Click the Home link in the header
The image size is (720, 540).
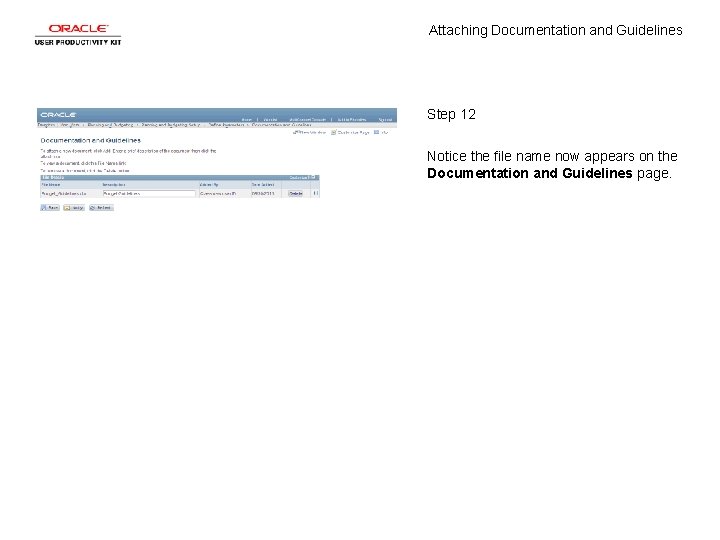pos(247,119)
